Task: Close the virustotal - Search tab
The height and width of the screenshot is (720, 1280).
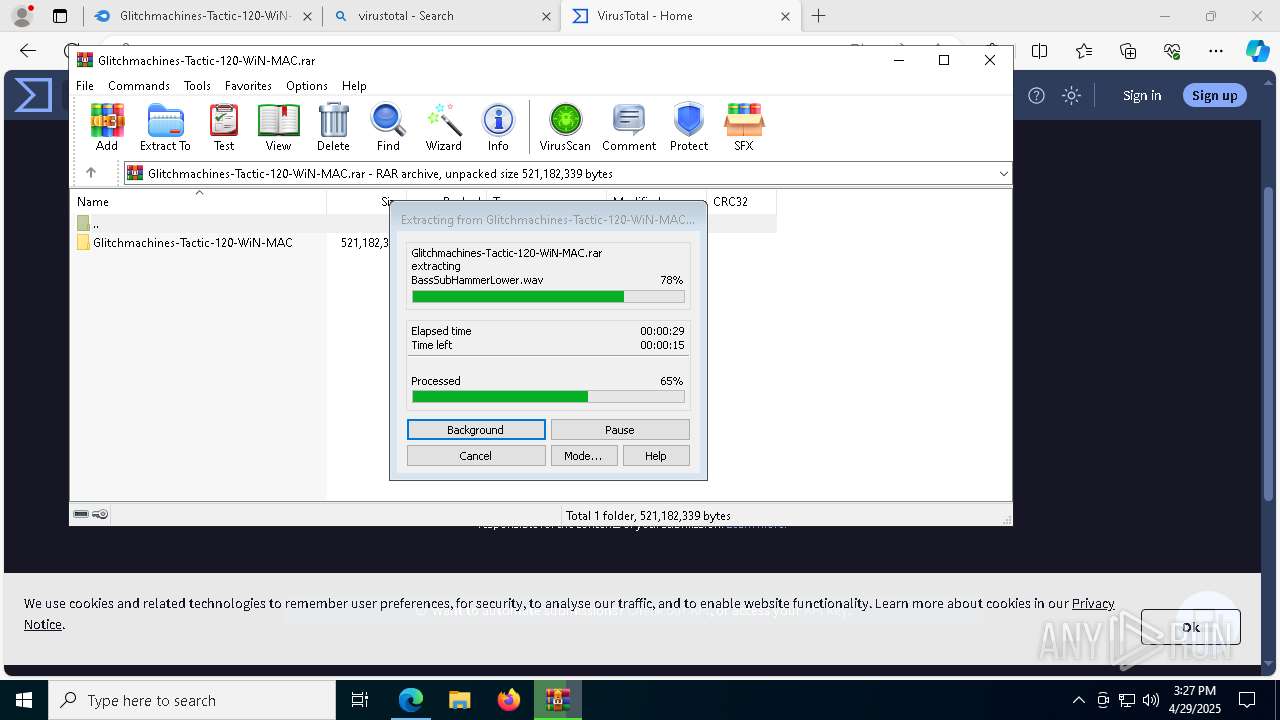Action: pos(546,16)
